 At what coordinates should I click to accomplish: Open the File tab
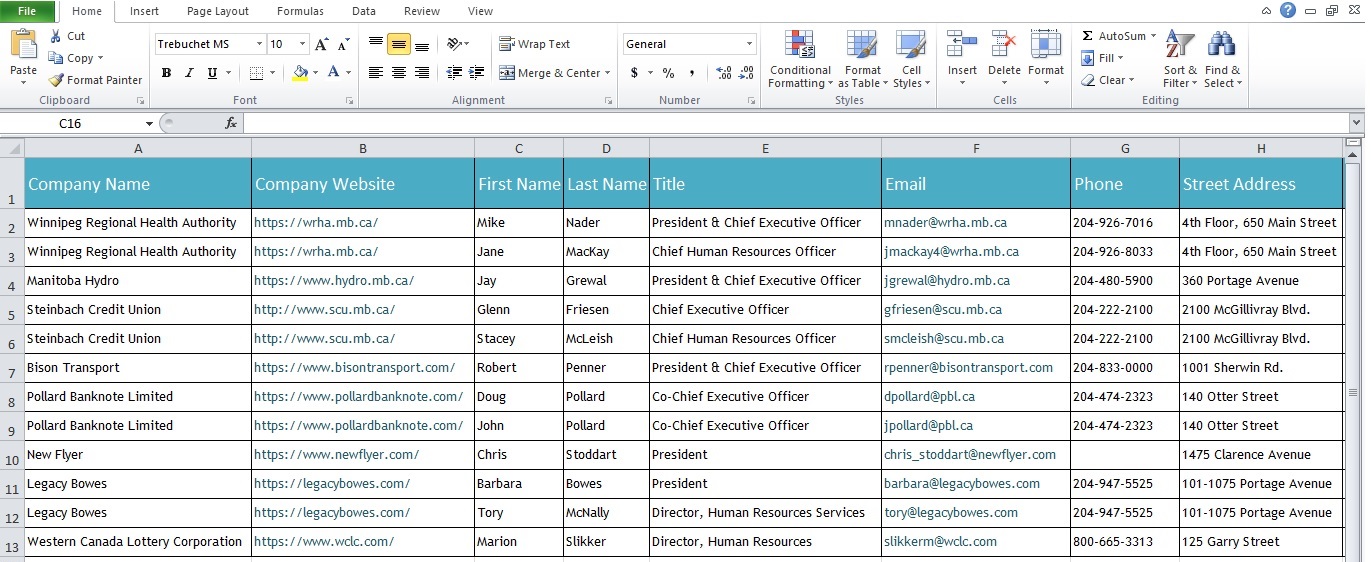coord(28,11)
